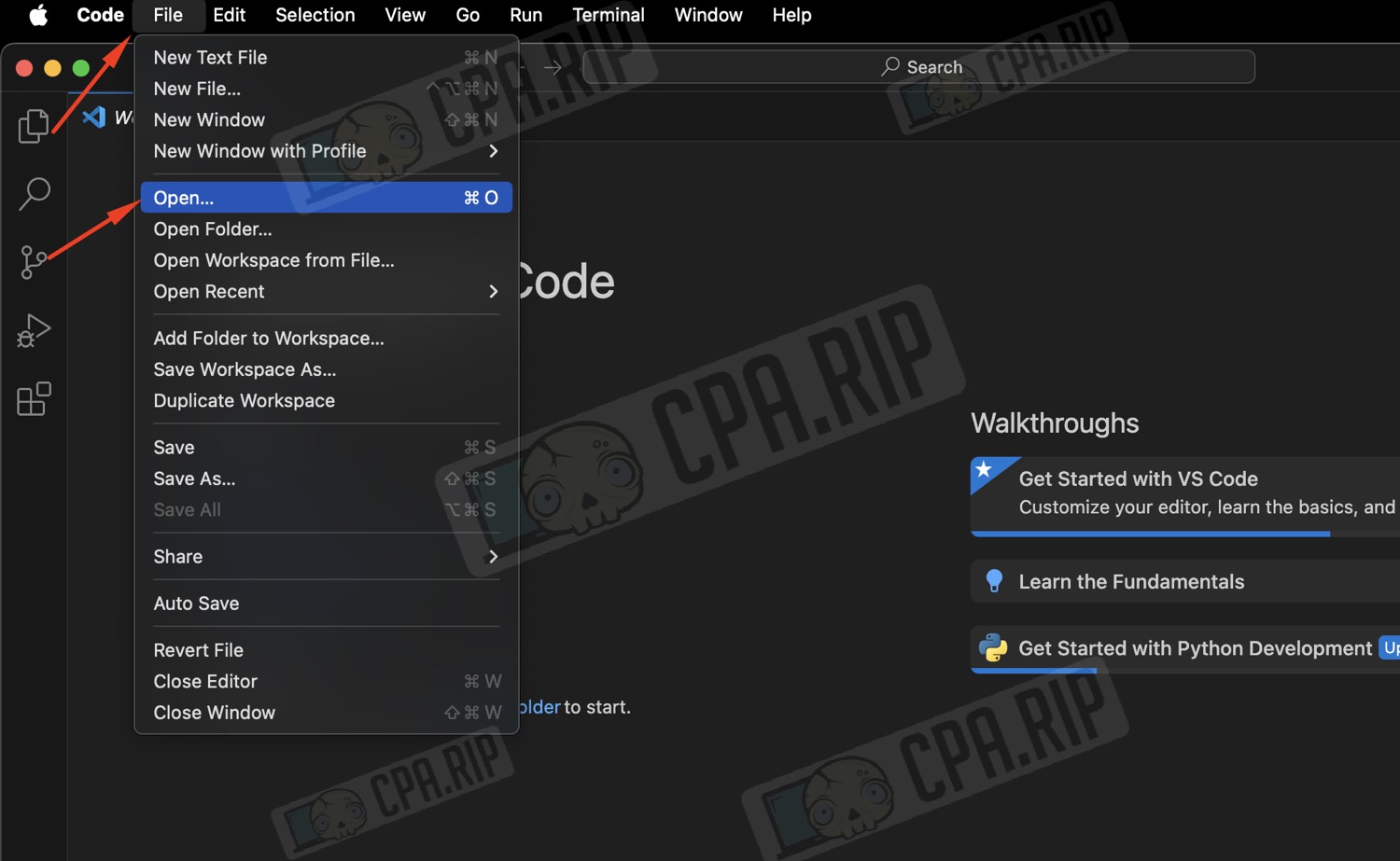
Task: Open the Edit menu
Action: (229, 15)
